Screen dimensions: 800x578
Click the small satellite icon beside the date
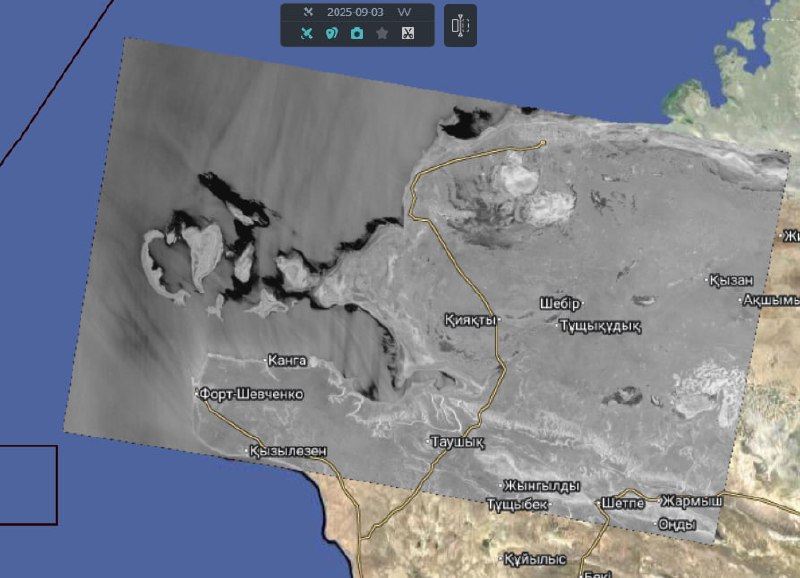tap(308, 12)
